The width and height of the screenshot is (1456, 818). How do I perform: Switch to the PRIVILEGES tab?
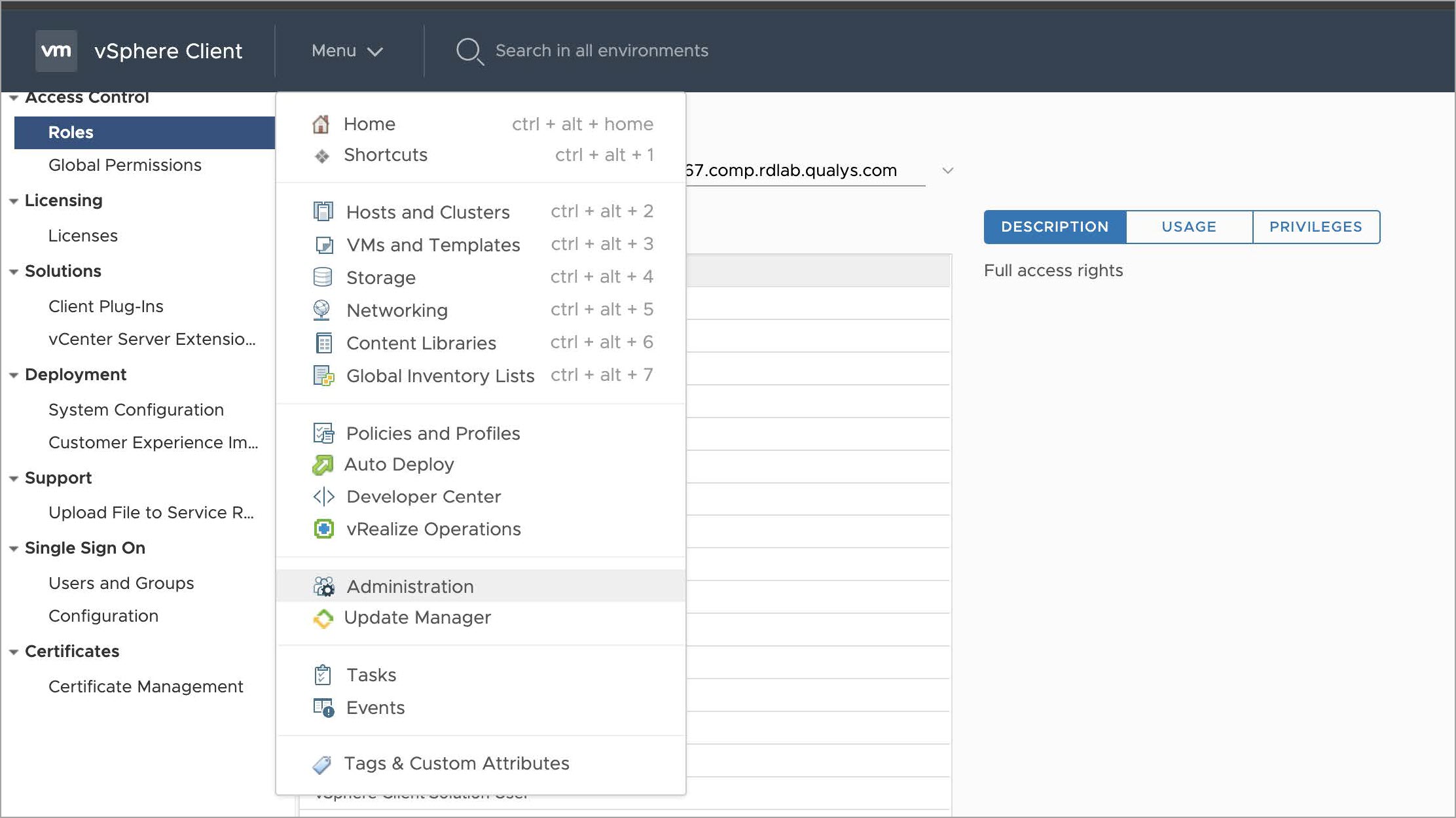tap(1315, 227)
